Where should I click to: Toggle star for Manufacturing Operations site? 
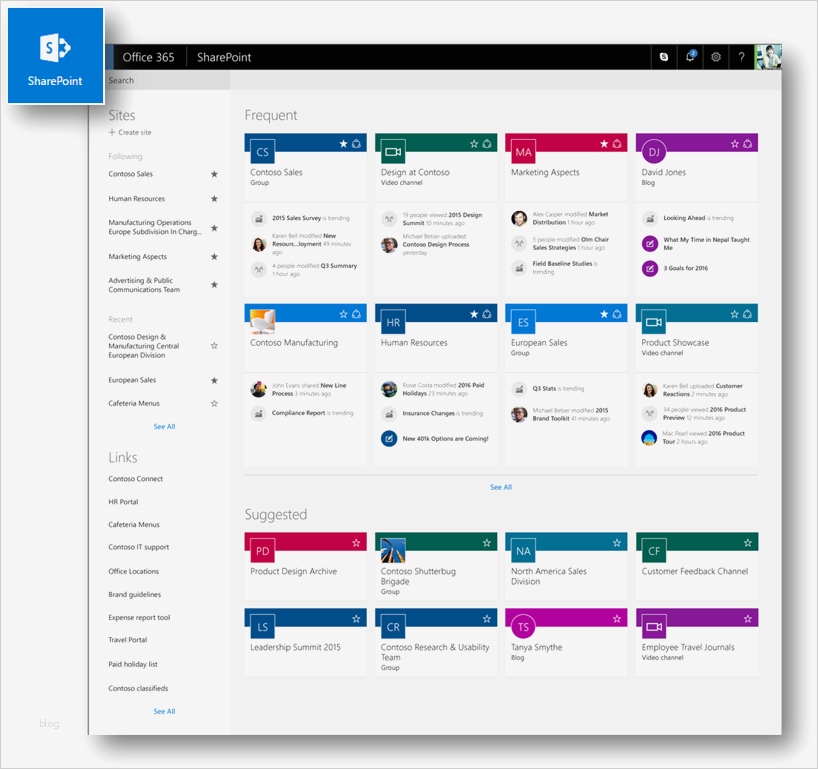pos(214,228)
